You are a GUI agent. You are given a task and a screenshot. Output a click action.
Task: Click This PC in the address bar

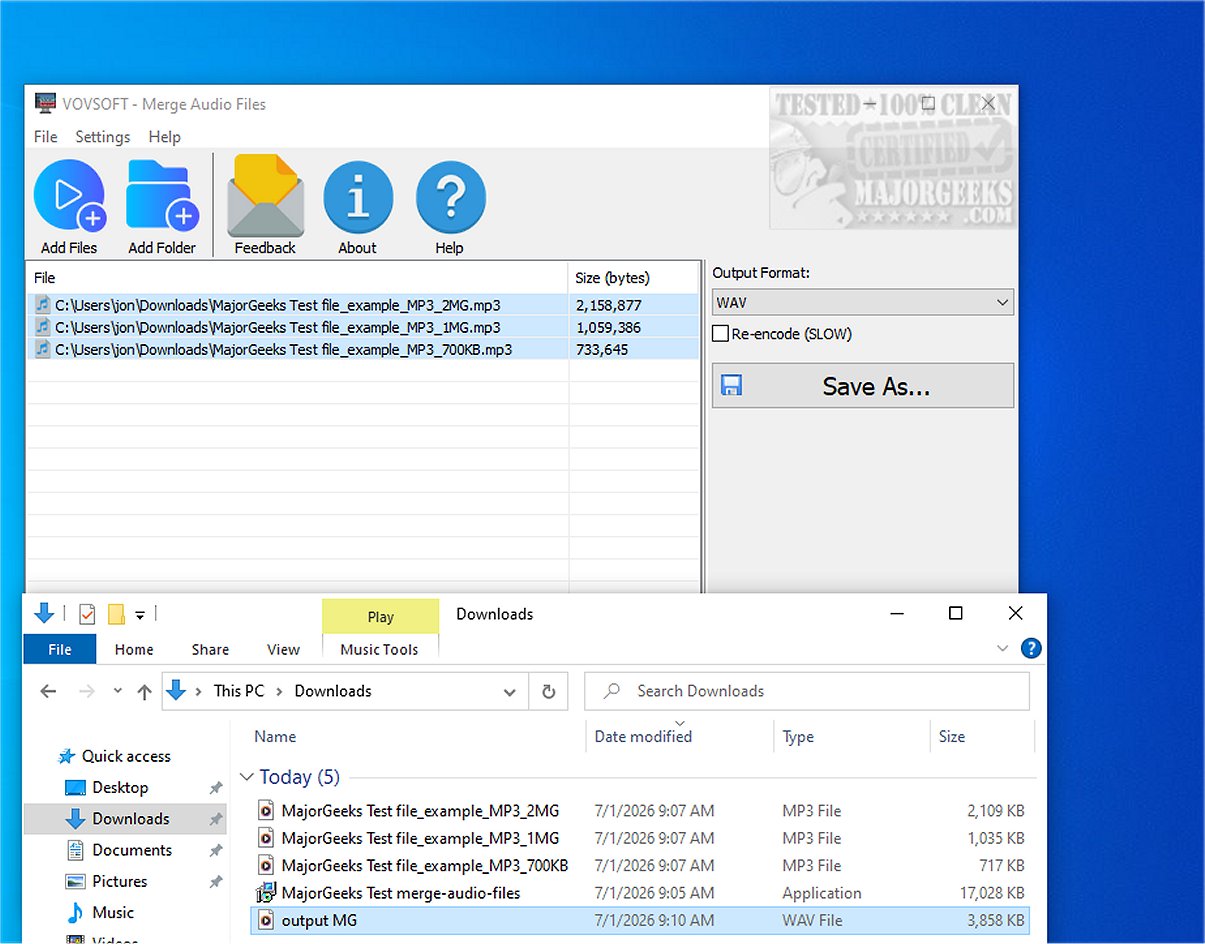coord(239,691)
